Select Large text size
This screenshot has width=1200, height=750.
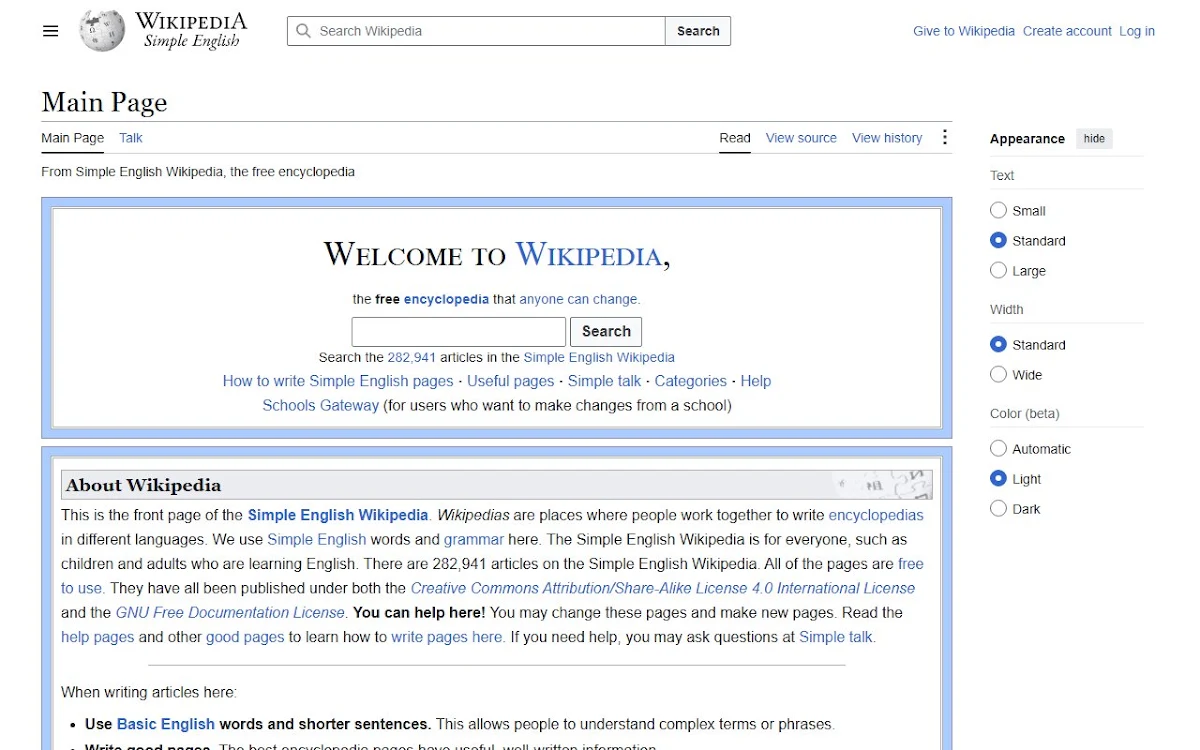[998, 270]
